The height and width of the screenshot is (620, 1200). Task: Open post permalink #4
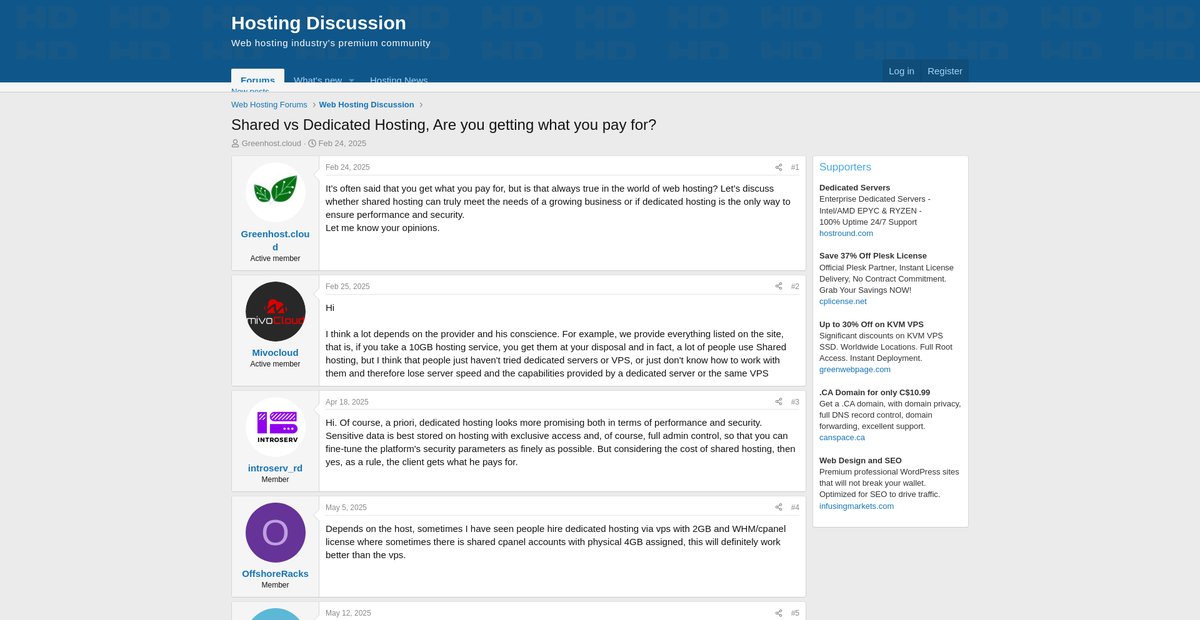click(795, 507)
